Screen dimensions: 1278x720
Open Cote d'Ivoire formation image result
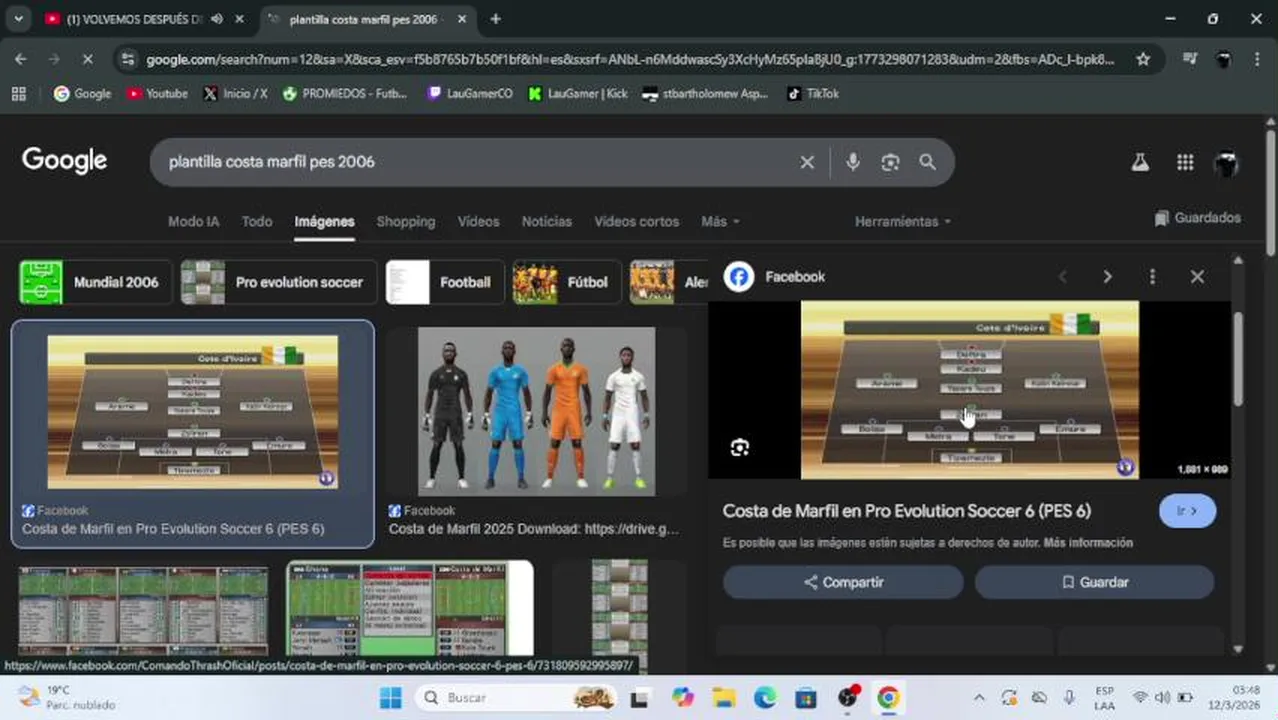(x=193, y=412)
